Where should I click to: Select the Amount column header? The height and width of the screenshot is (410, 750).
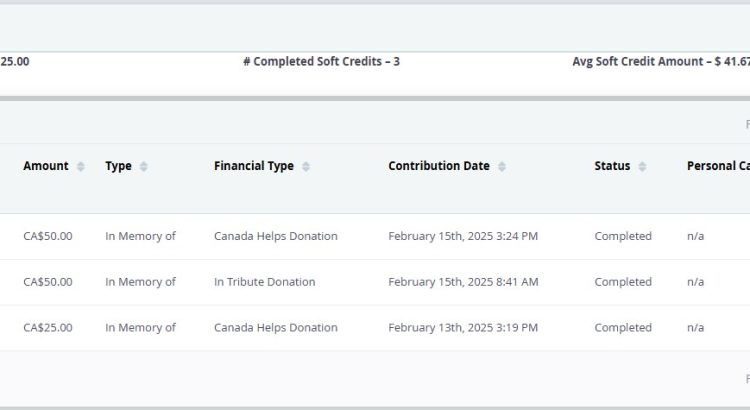pos(46,166)
